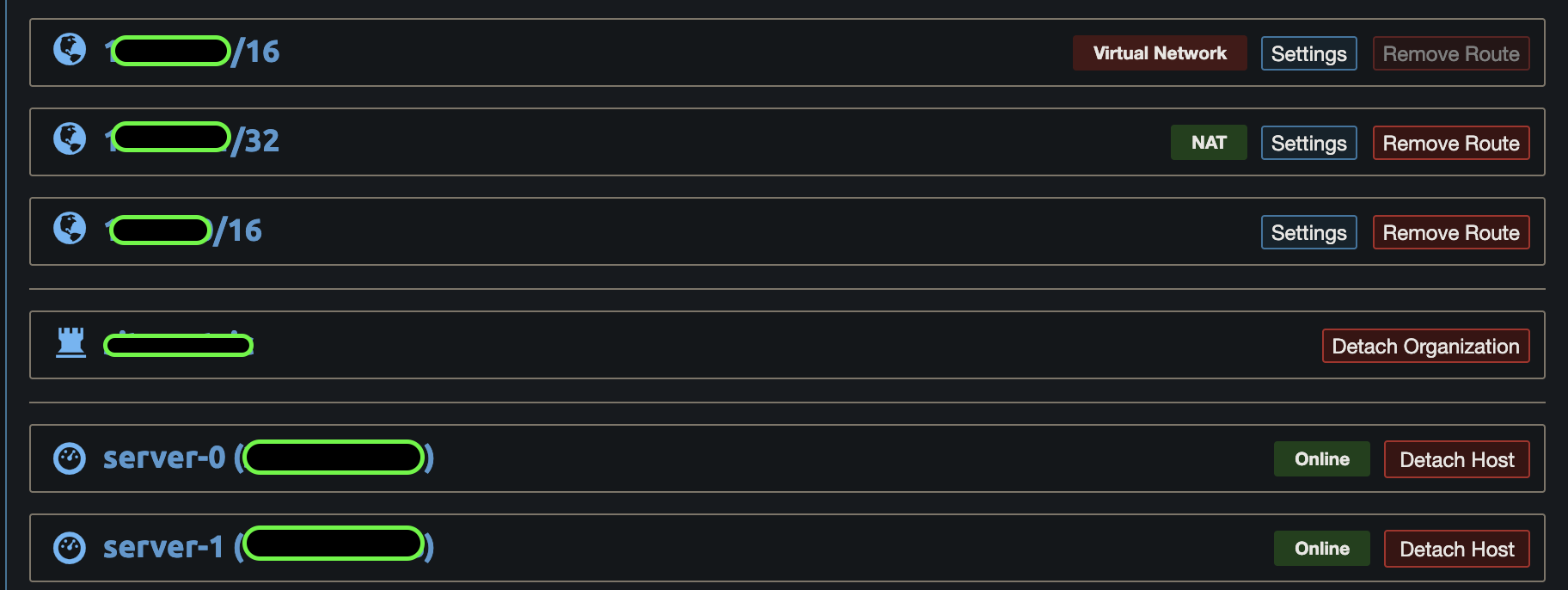The image size is (1568, 590).
Task: Click the gauge icon next to server-1
Action: pyautogui.click(x=70, y=548)
